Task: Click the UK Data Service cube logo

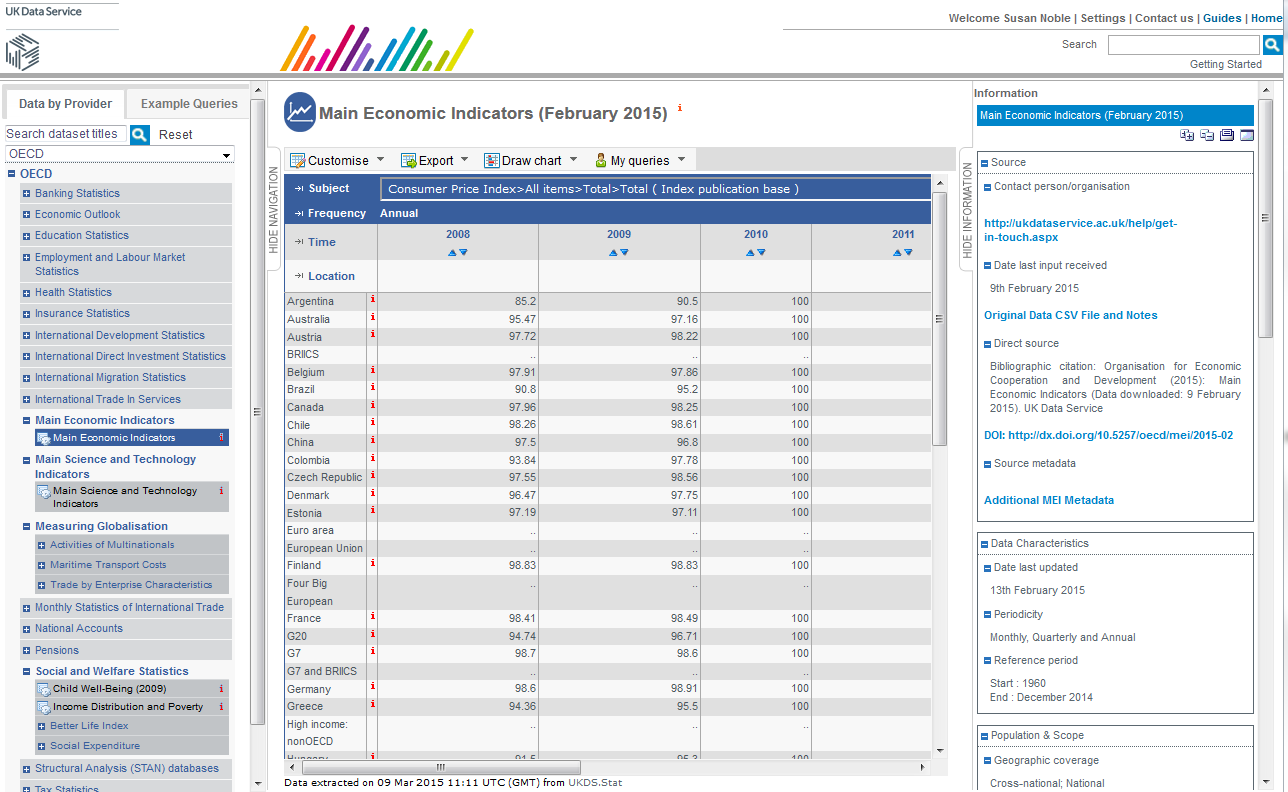Action: coord(22,52)
